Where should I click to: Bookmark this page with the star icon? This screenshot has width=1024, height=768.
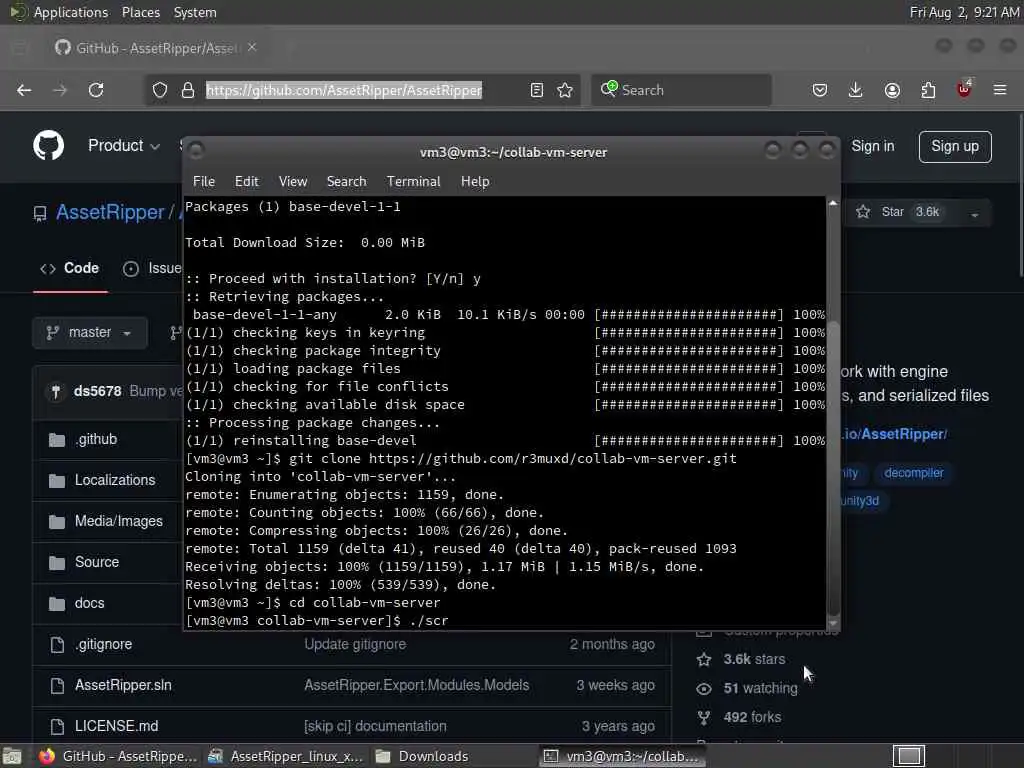click(565, 90)
